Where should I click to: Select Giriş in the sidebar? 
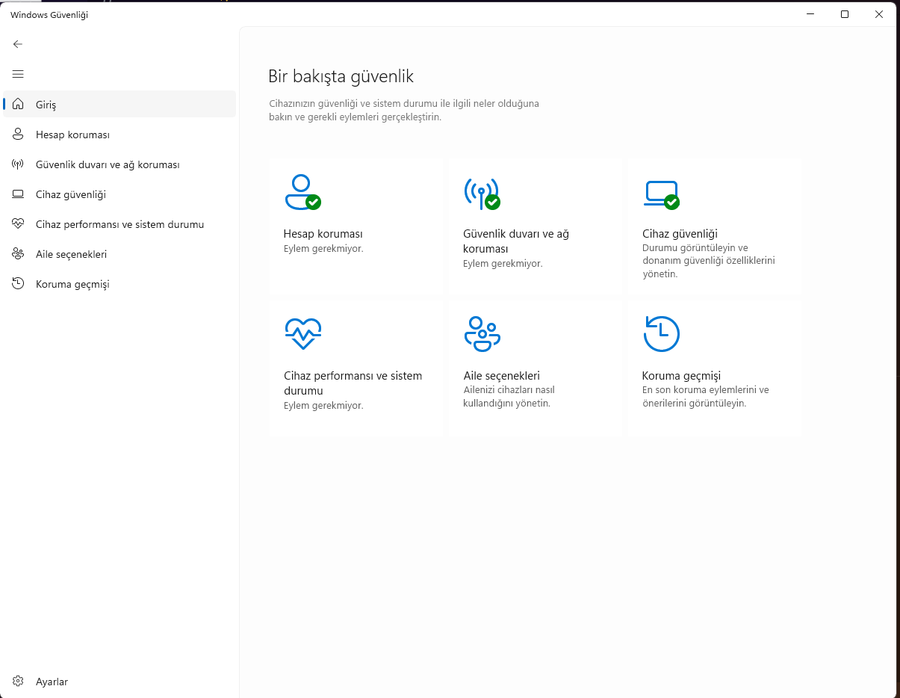pos(119,104)
